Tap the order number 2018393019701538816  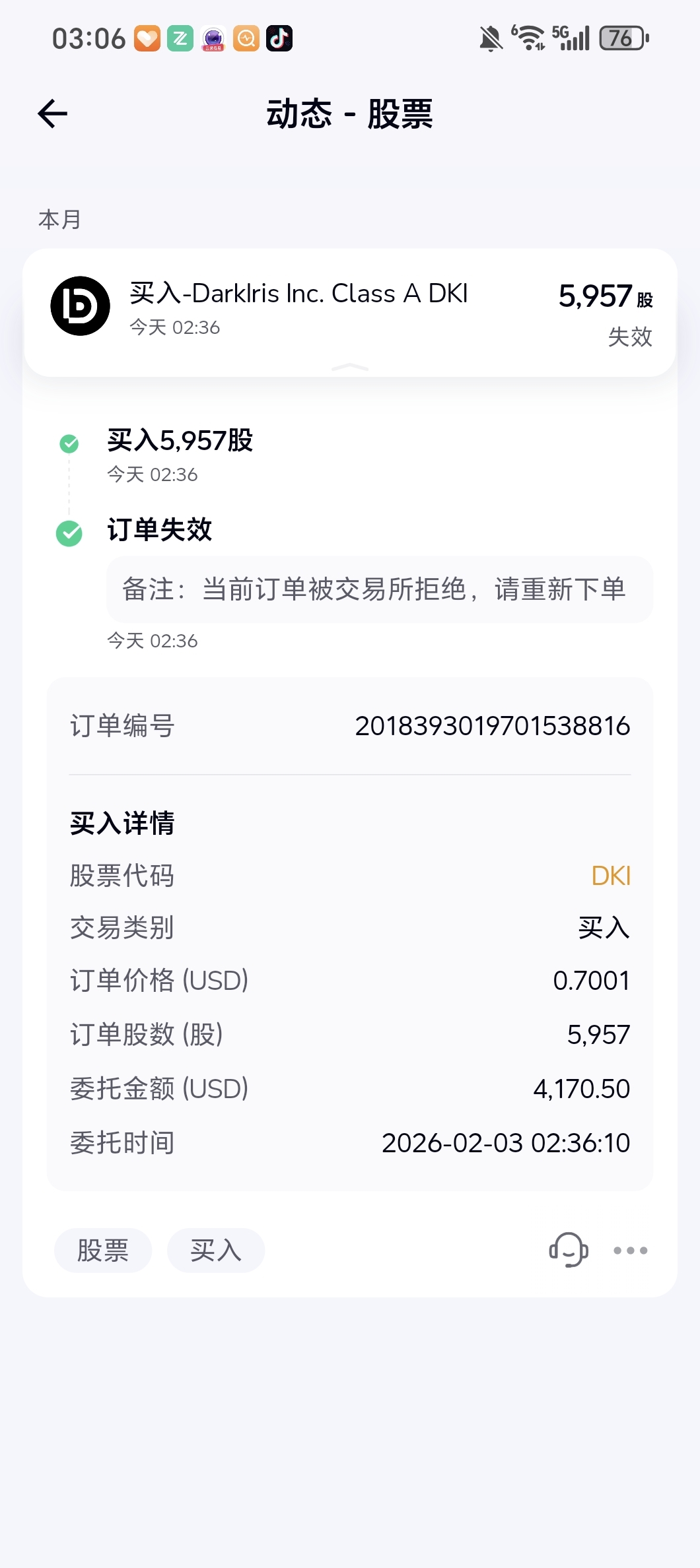[492, 726]
